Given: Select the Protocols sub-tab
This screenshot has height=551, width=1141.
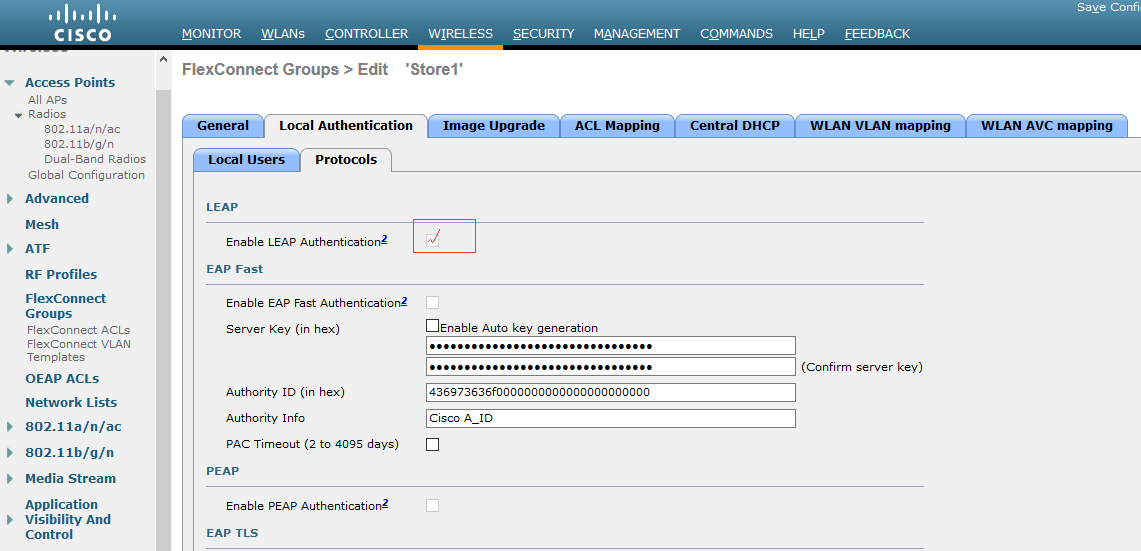Looking at the screenshot, I should point(346,159).
